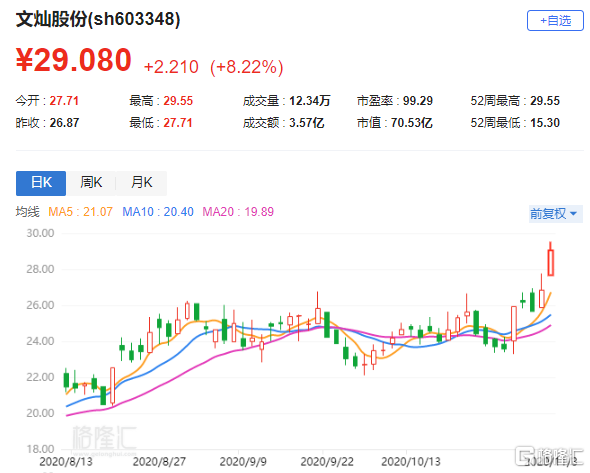Screen dimensions: 590x473
Task: Click the current price ¥29.080
Action: point(73,60)
